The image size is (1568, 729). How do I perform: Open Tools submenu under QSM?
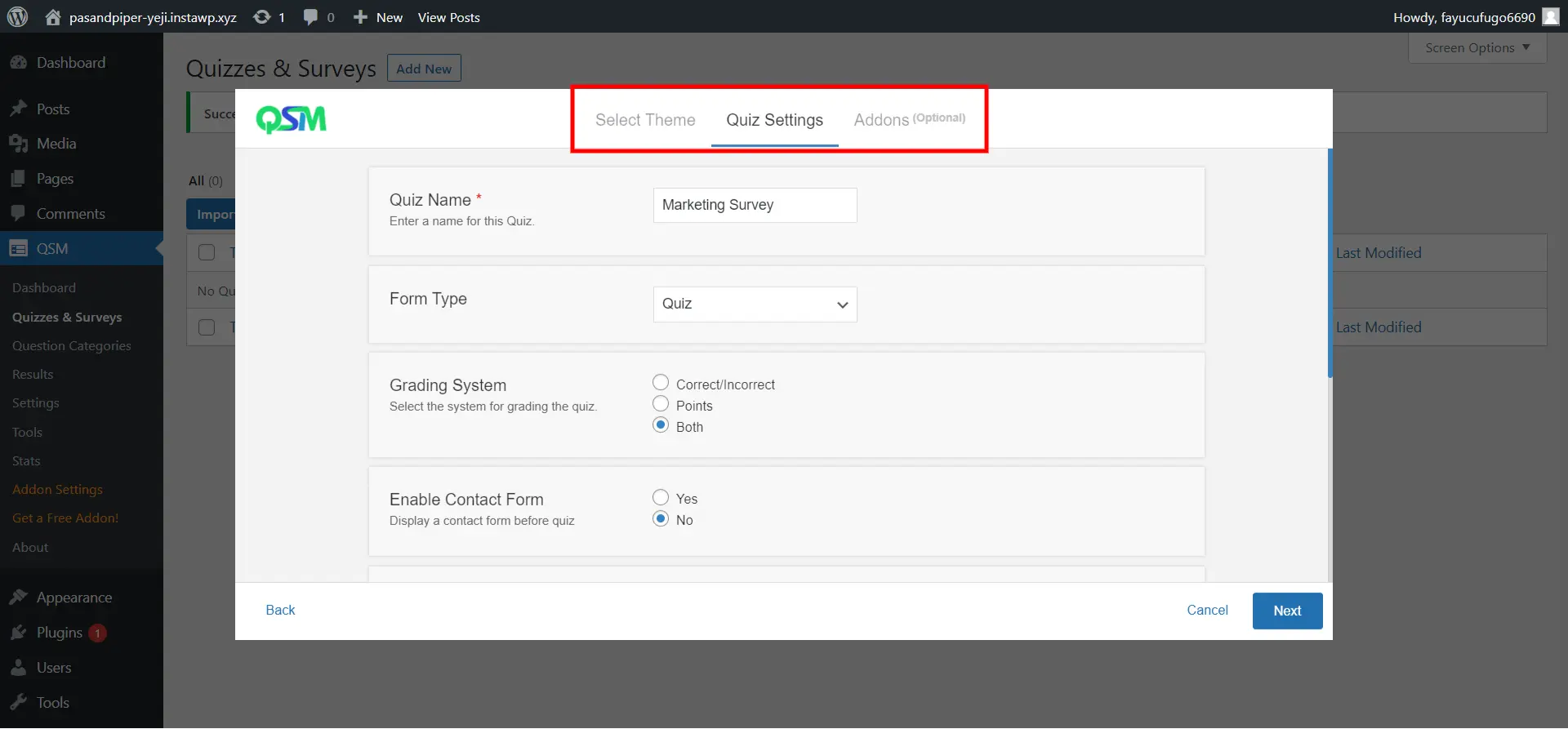27,433
